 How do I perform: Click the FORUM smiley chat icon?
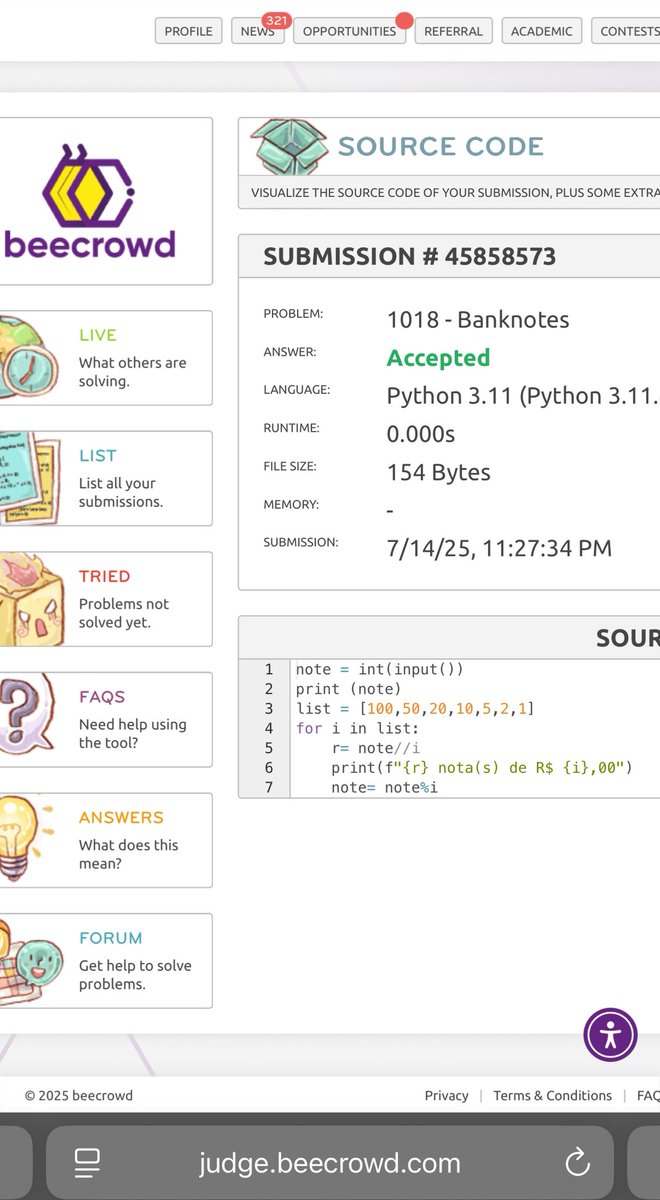[30, 960]
